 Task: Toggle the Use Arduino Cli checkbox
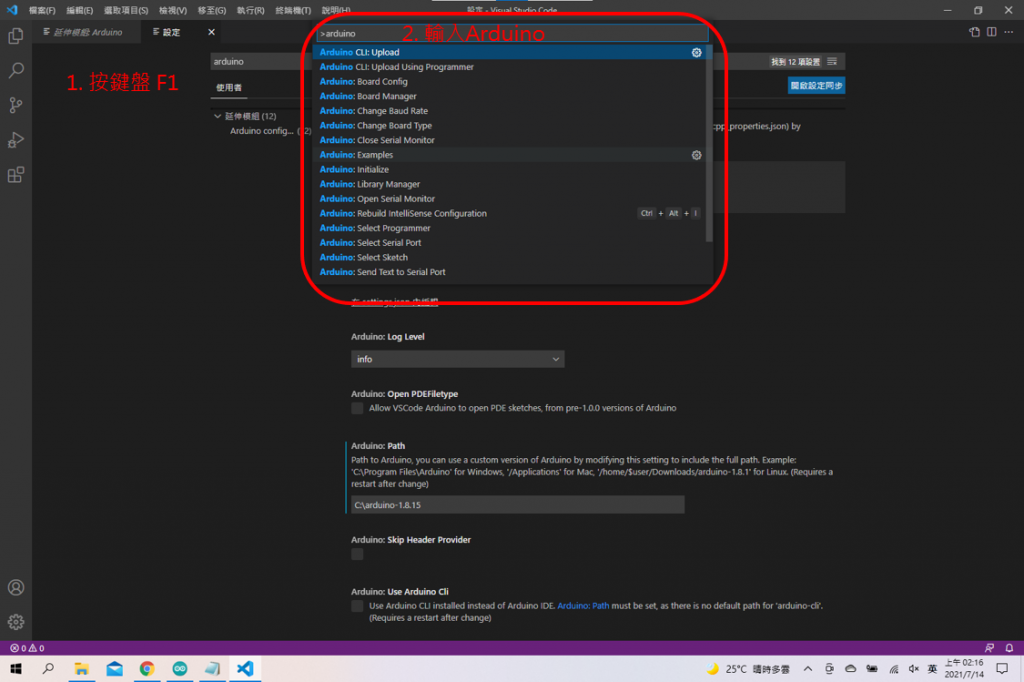point(357,606)
